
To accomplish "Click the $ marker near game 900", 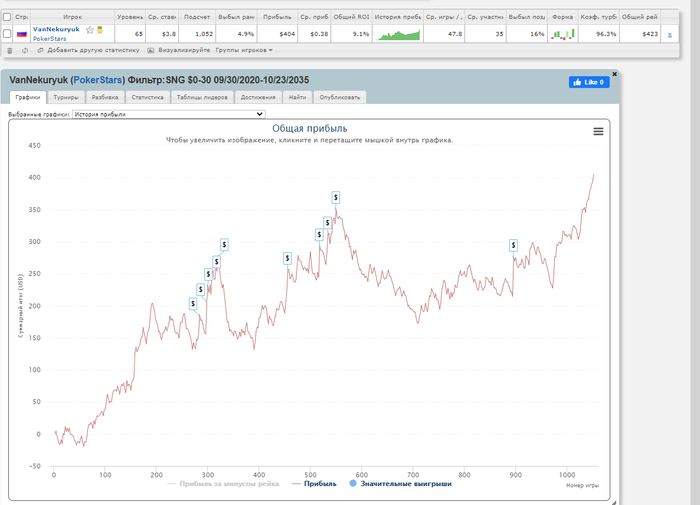I will coord(513,245).
